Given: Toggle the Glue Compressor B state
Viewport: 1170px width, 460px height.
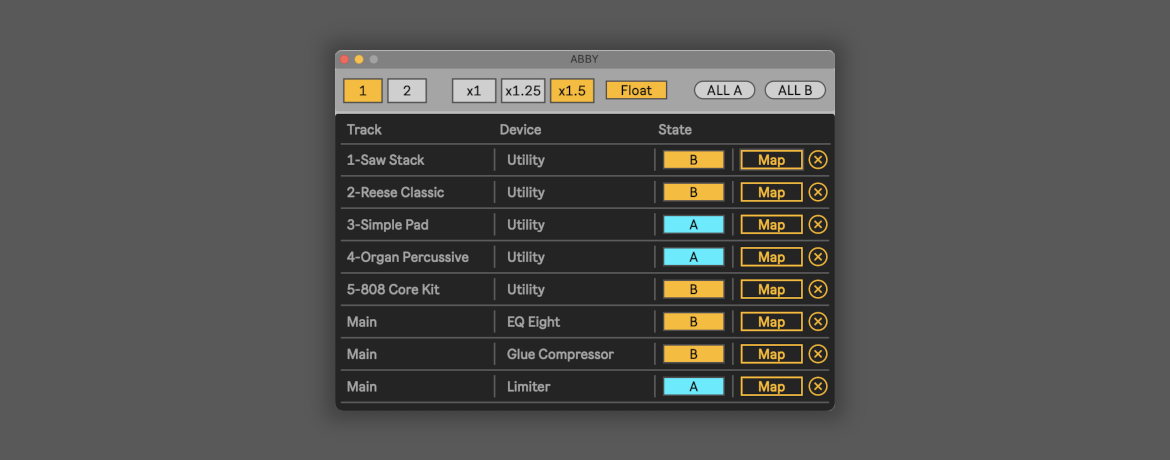Looking at the screenshot, I should pos(693,354).
